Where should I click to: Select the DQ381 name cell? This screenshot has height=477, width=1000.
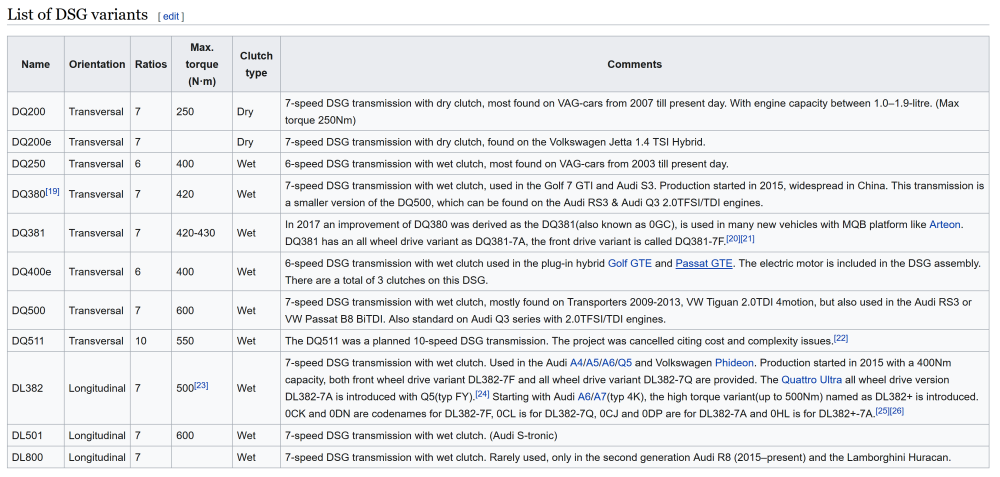click(x=36, y=233)
